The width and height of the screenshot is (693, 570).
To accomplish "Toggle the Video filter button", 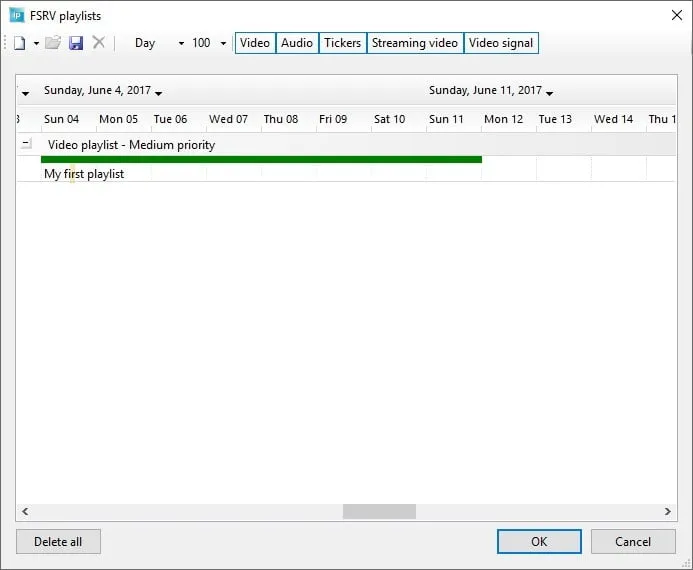I will coord(255,43).
